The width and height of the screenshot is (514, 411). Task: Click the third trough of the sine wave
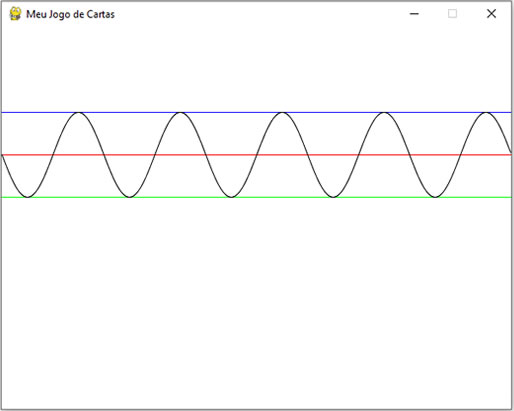[x=232, y=197]
